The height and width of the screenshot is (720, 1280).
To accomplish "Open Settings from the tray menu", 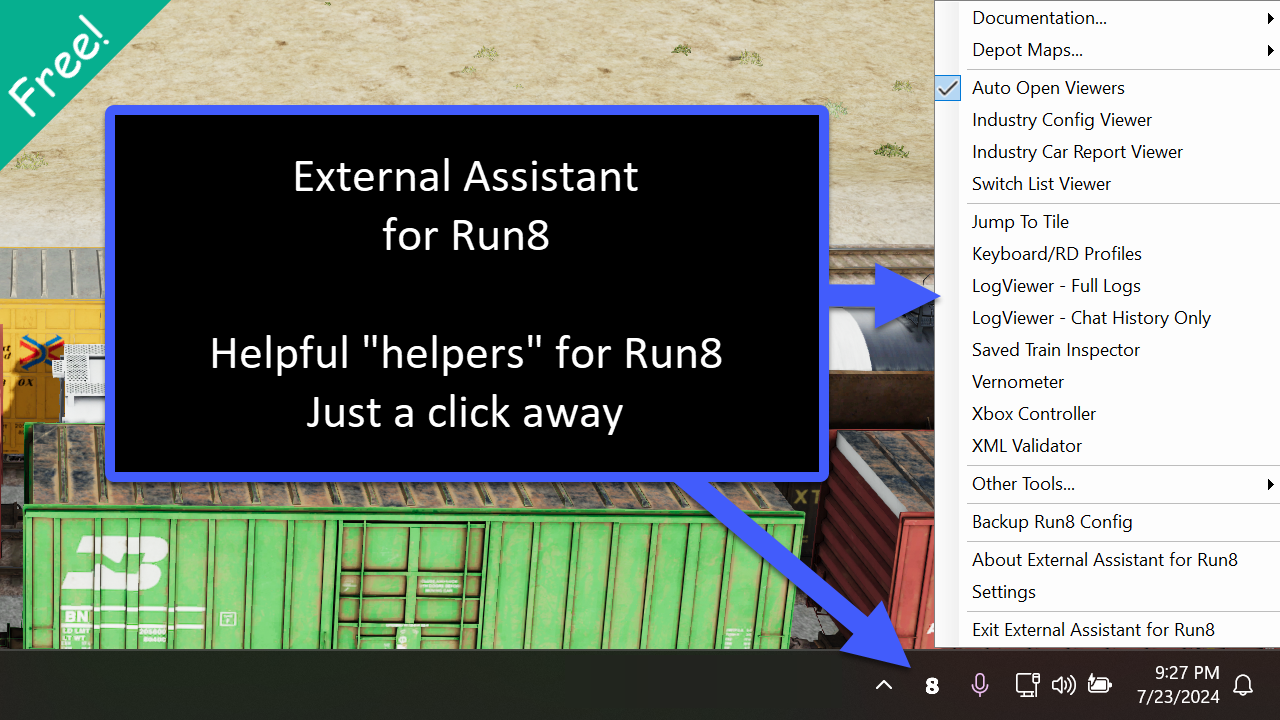I will 1004,592.
